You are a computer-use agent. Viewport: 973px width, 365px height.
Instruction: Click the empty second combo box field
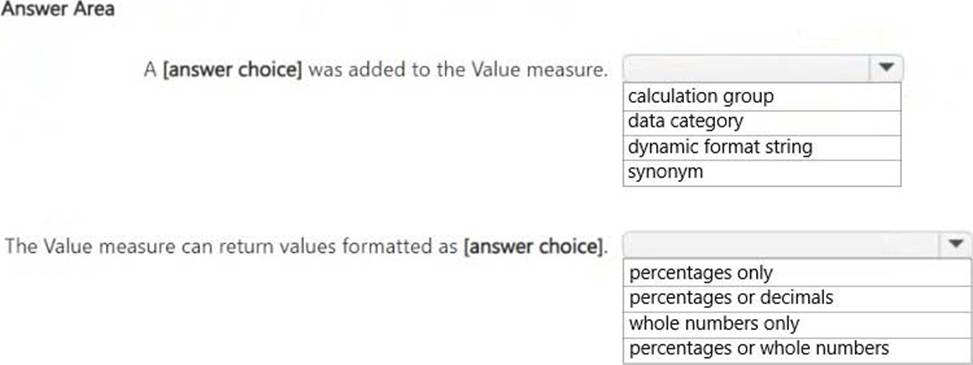782,245
